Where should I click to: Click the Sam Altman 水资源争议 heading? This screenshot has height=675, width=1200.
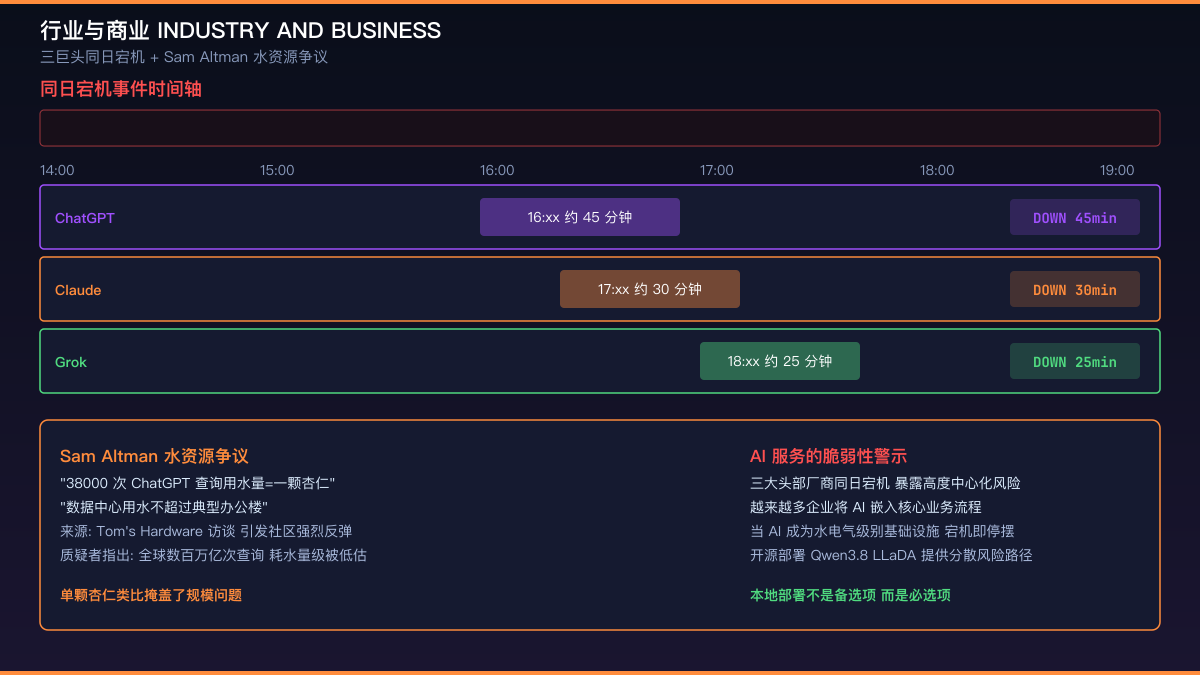click(x=154, y=456)
